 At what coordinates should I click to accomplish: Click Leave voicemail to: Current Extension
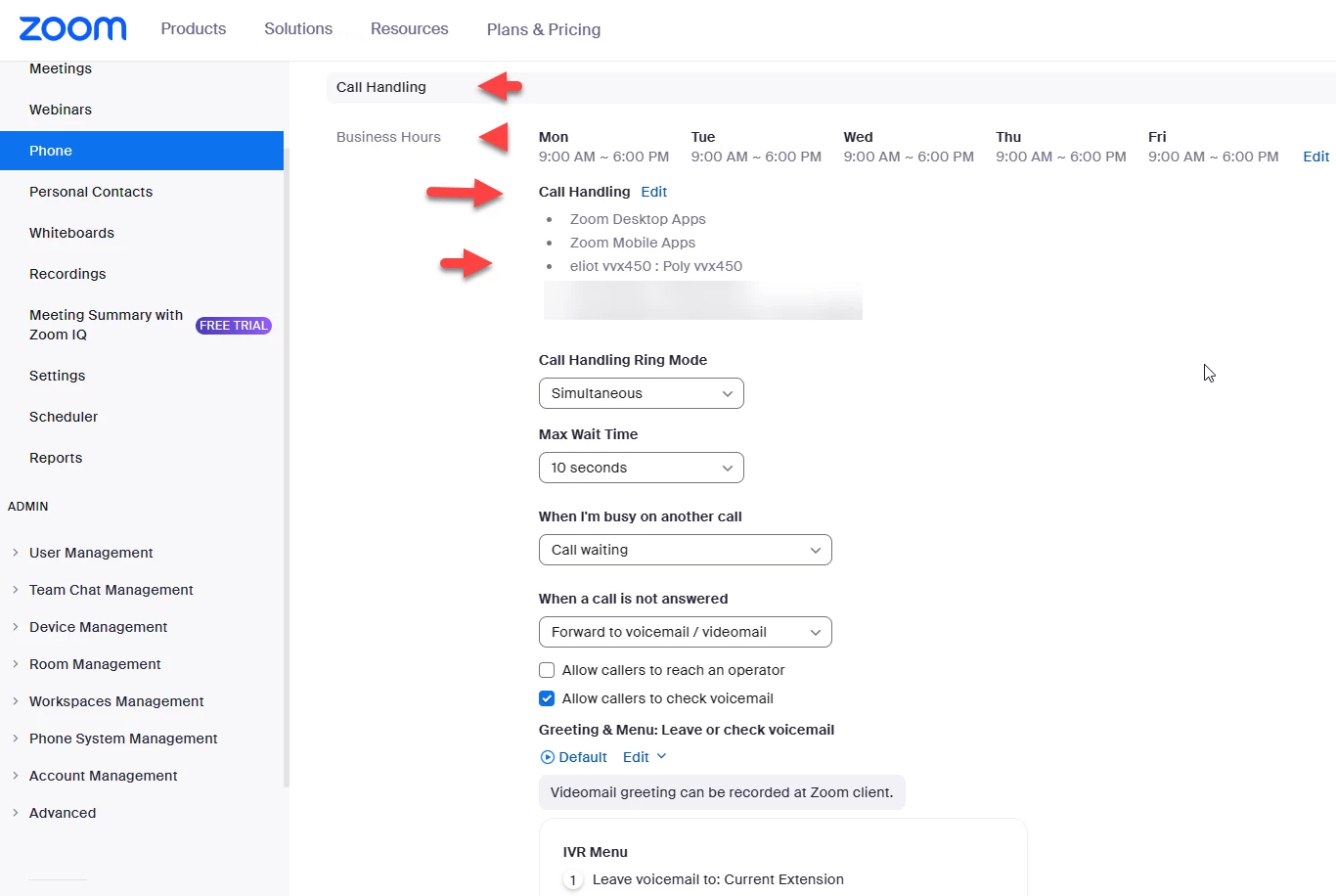click(718, 879)
